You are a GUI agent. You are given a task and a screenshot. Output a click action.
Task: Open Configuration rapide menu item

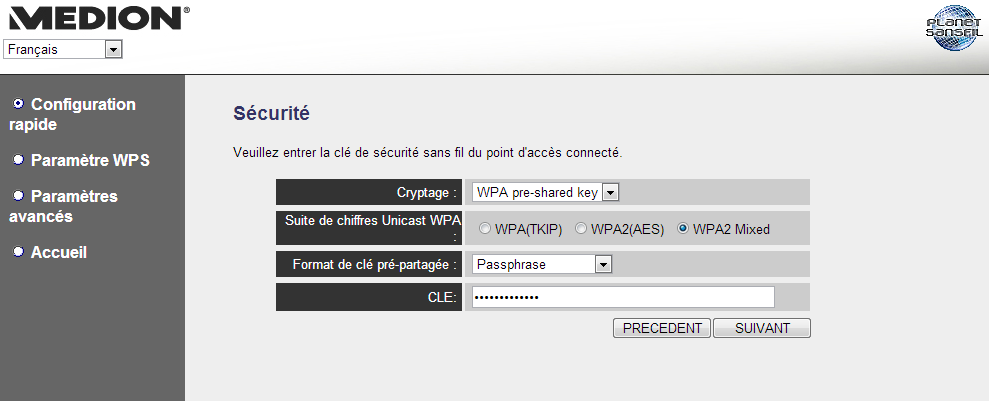(x=73, y=114)
